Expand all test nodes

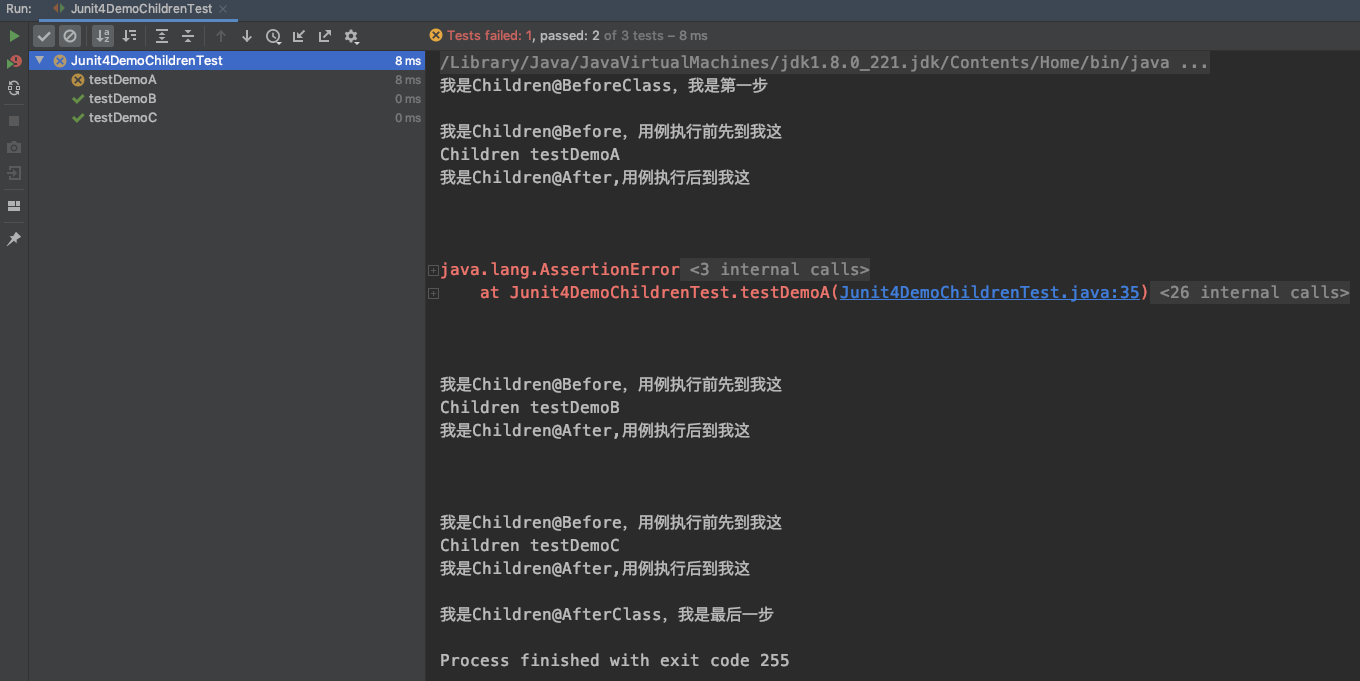(162, 36)
